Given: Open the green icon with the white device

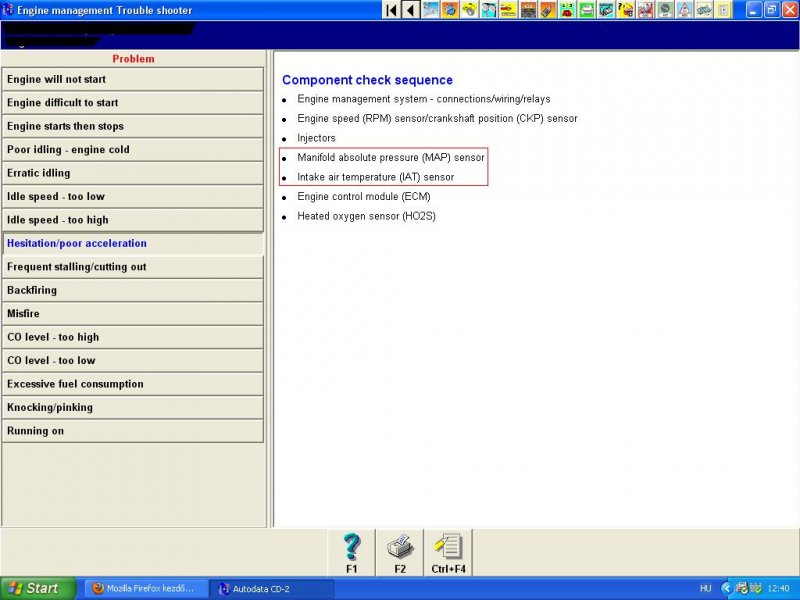Looking at the screenshot, I should (586, 10).
